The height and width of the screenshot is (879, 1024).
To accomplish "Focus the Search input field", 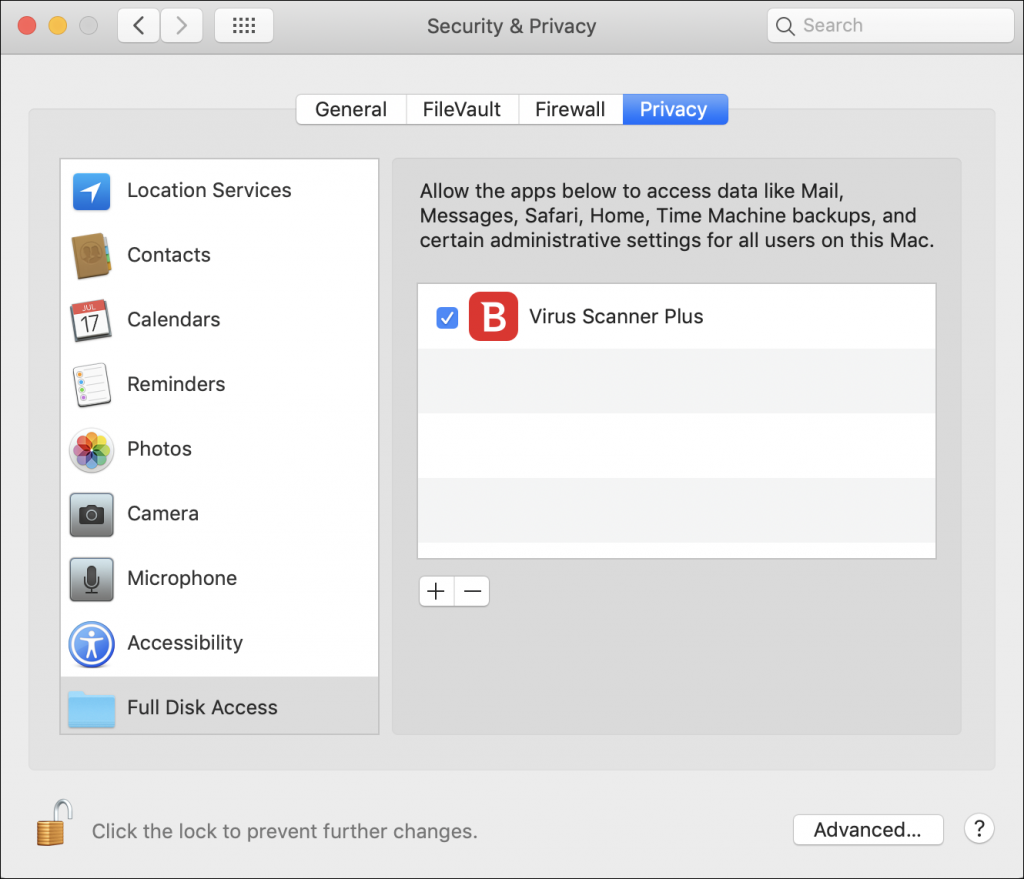I will pyautogui.click(x=890, y=25).
